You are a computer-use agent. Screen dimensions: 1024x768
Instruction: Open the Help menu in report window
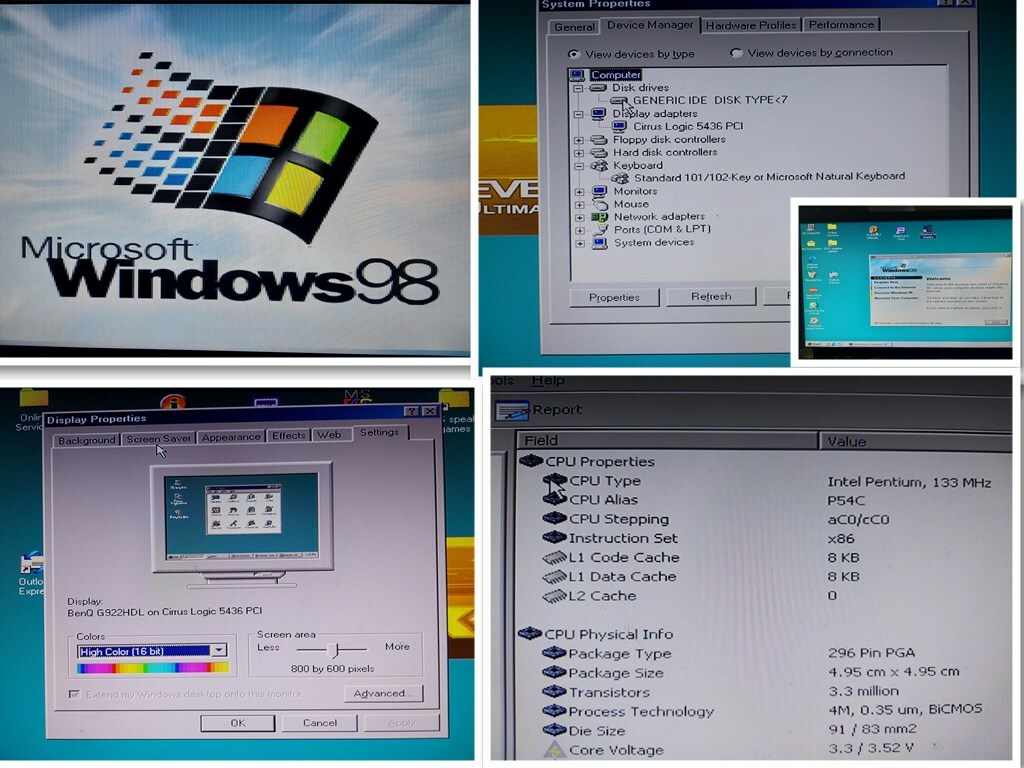pyautogui.click(x=548, y=381)
